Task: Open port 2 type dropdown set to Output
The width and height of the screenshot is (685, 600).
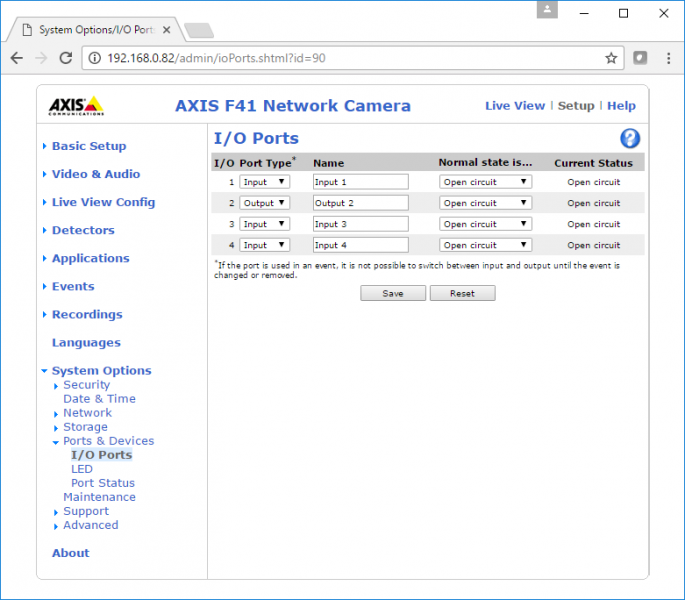Action: tap(264, 203)
